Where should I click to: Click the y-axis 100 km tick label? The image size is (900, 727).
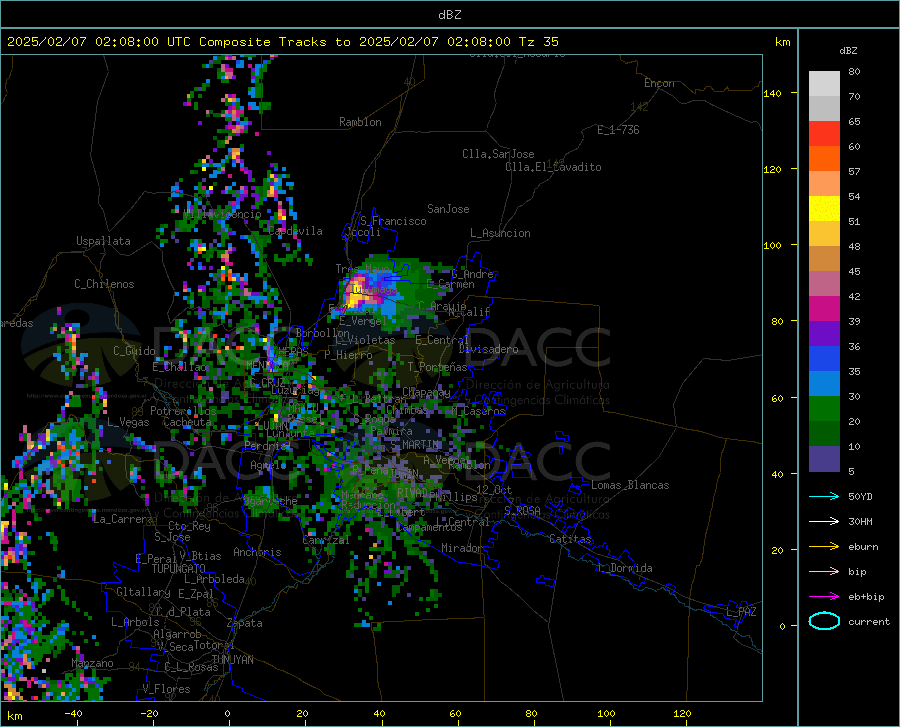(x=772, y=245)
